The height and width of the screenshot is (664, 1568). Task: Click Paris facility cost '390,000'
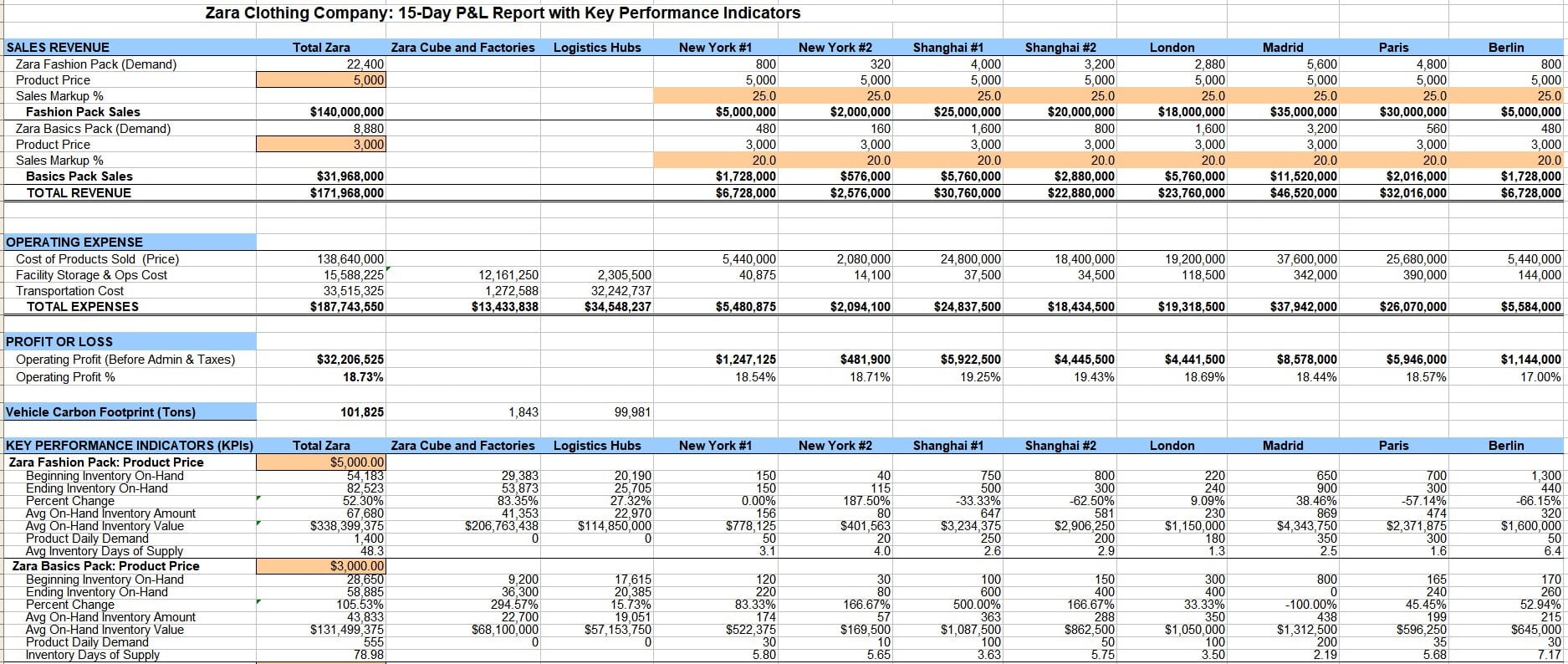point(1425,275)
